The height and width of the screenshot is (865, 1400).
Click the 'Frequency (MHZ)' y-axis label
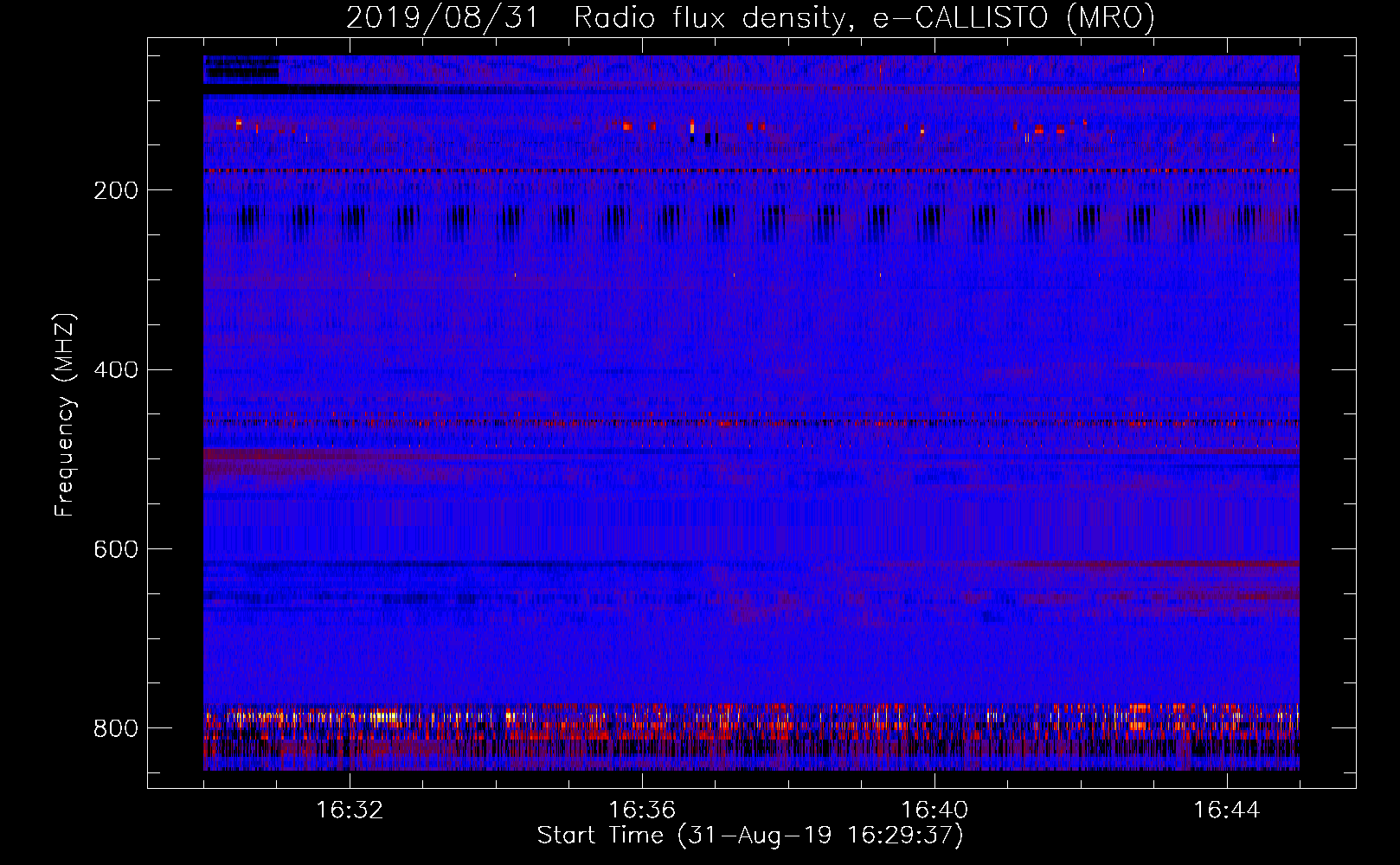65,415
